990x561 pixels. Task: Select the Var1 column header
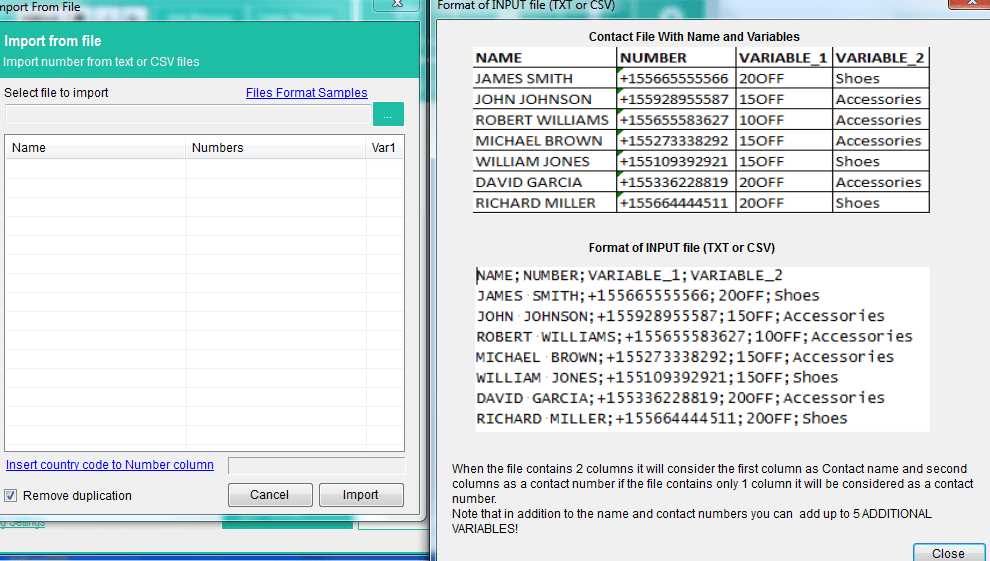tap(384, 148)
